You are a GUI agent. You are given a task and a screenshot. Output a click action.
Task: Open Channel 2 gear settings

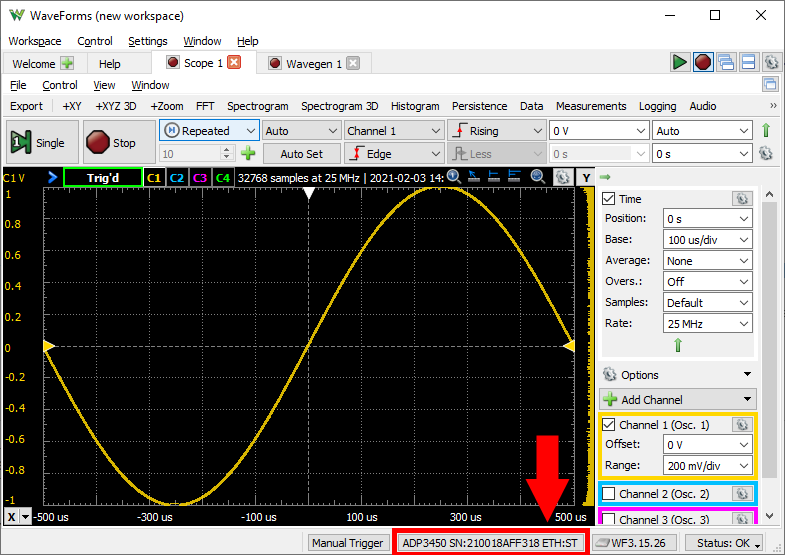(x=742, y=493)
